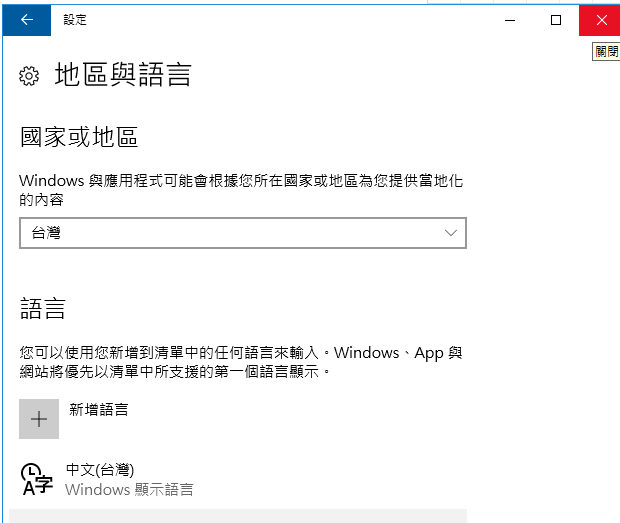Click the 語言 section heading
This screenshot has width=620, height=523.
point(43,309)
